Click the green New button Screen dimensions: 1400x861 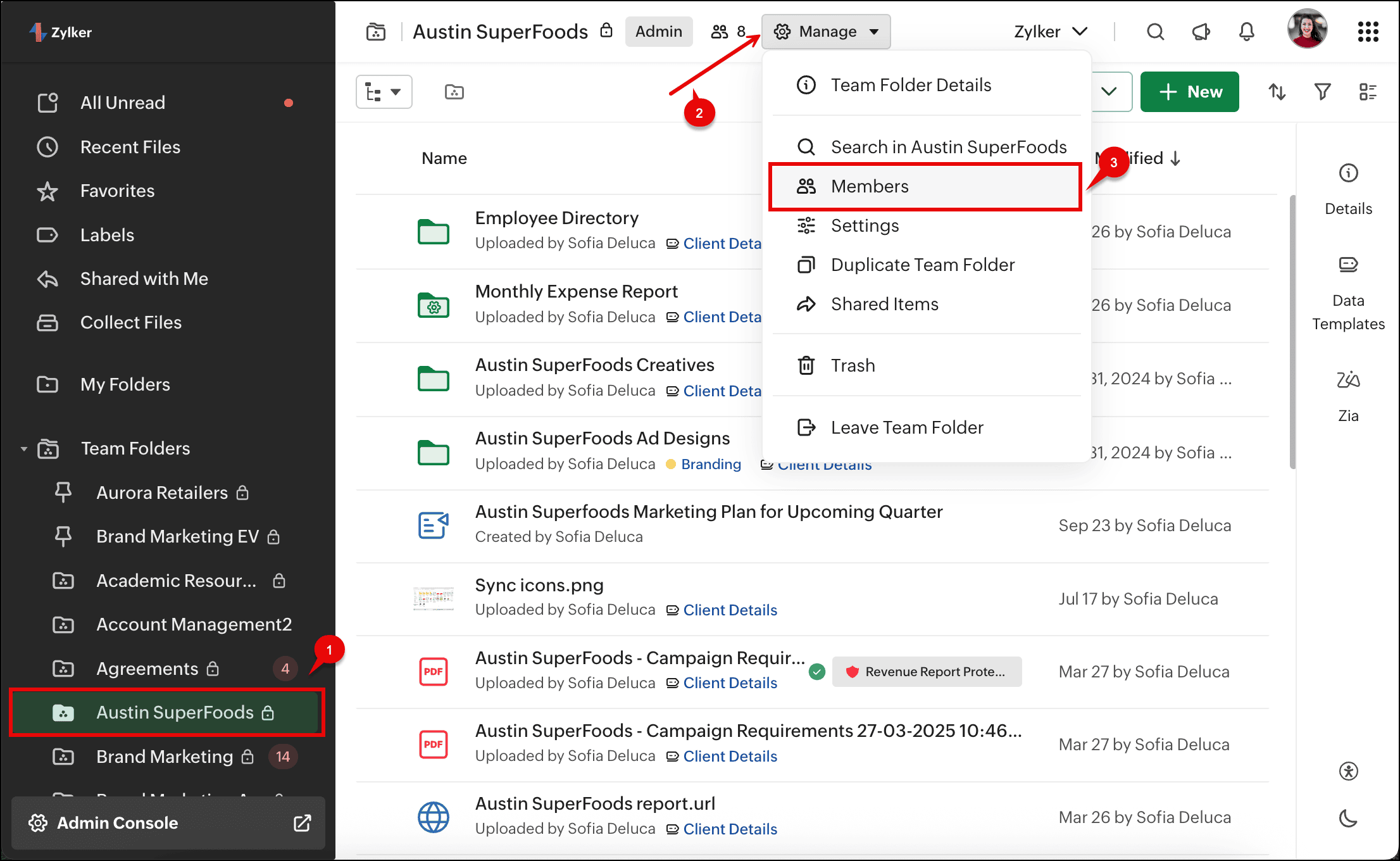coord(1189,92)
